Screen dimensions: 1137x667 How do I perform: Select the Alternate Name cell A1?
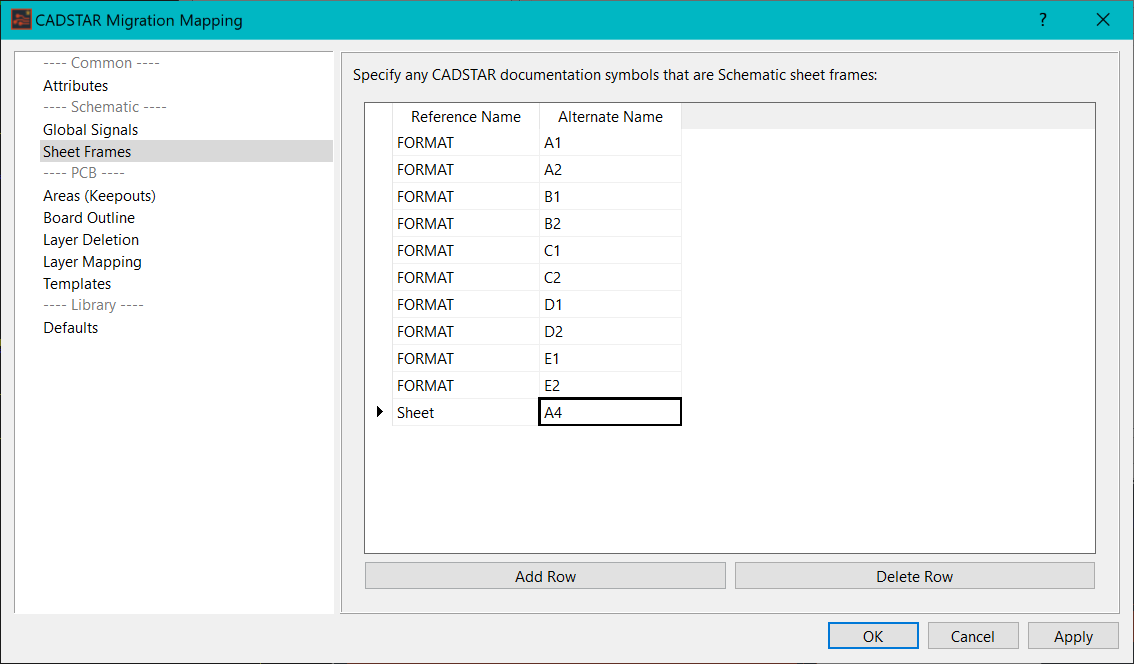611,143
